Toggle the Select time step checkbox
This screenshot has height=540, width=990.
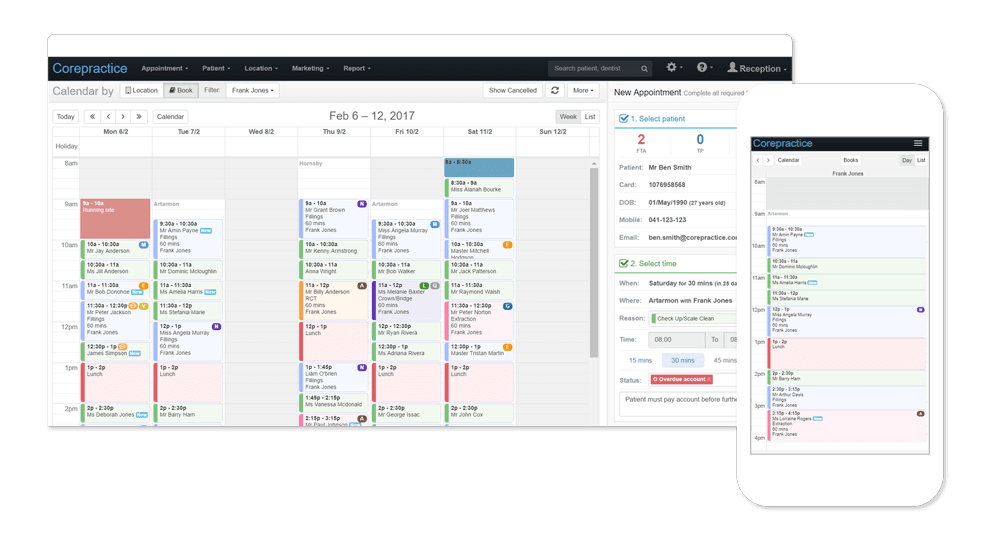point(624,263)
